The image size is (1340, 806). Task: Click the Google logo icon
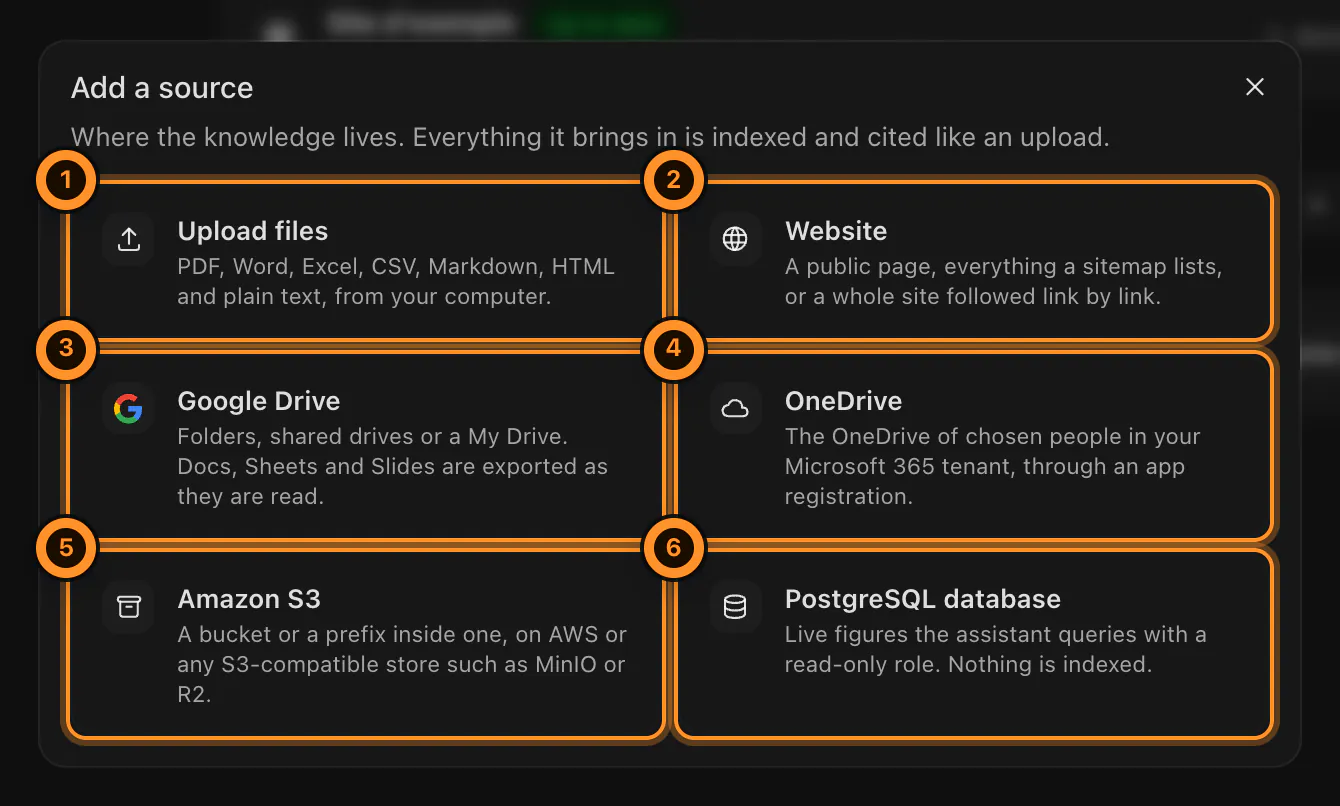click(x=128, y=408)
